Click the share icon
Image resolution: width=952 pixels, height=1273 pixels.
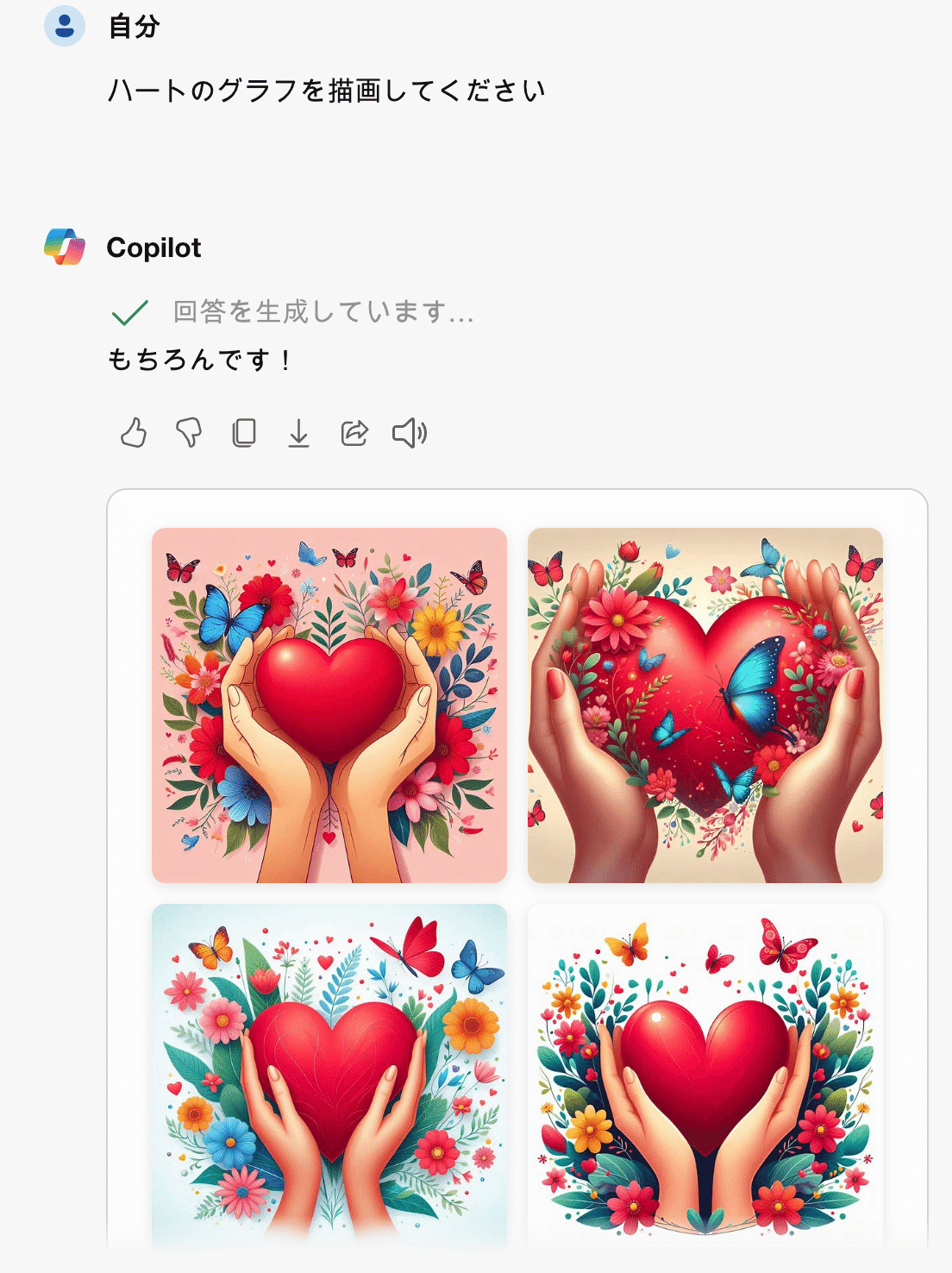click(354, 433)
